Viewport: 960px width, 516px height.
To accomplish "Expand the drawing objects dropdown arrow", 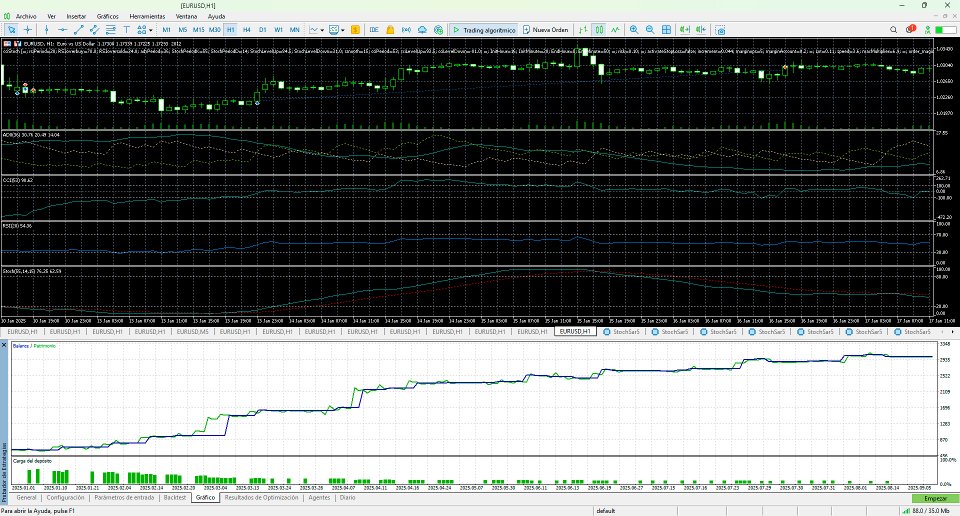I will pos(151,30).
